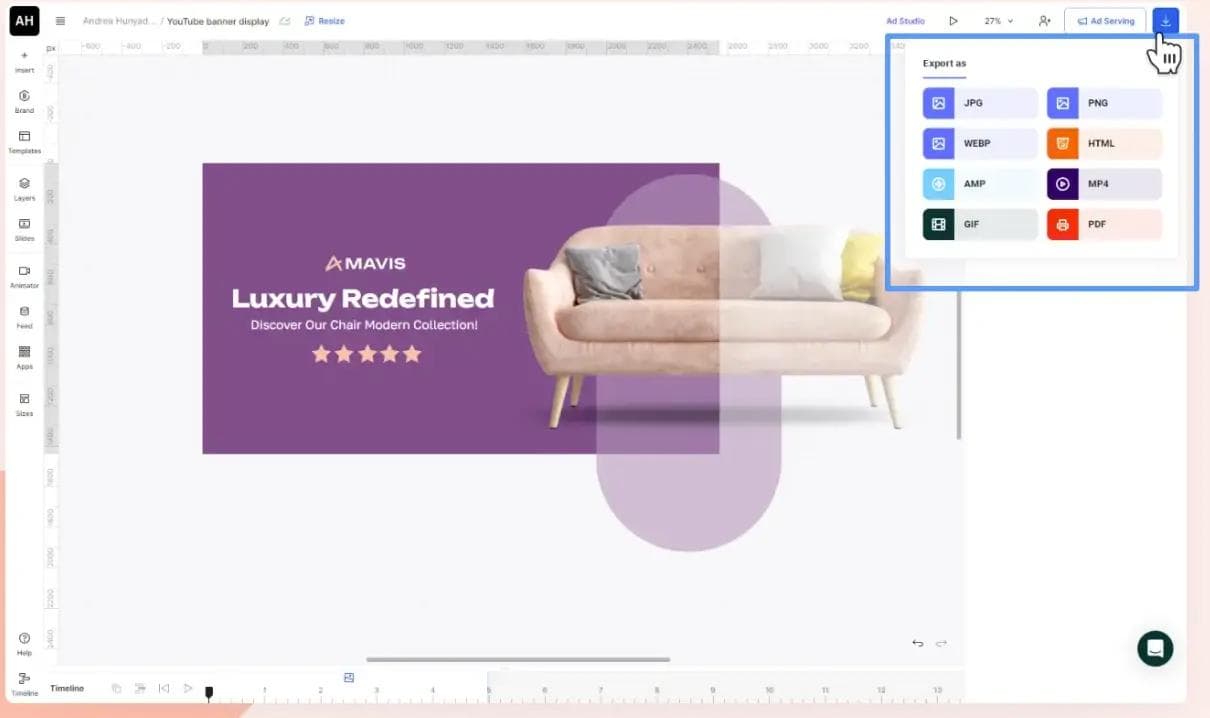Image resolution: width=1210 pixels, height=718 pixels.
Task: Export design as JPG
Action: point(980,103)
